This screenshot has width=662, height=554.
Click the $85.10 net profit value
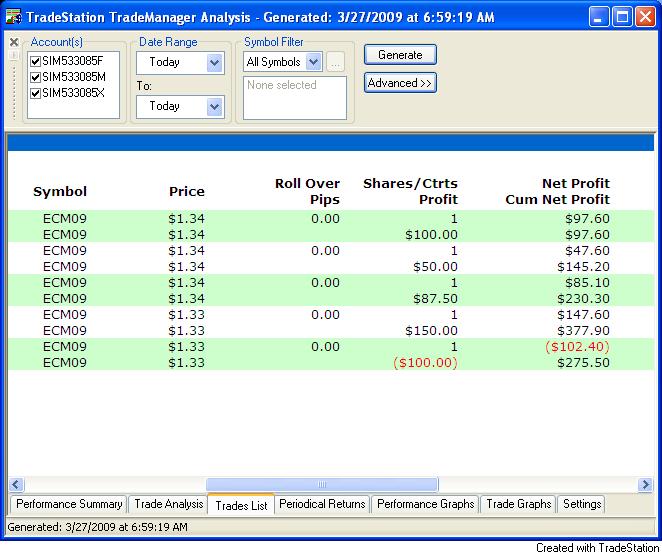(x=587, y=283)
